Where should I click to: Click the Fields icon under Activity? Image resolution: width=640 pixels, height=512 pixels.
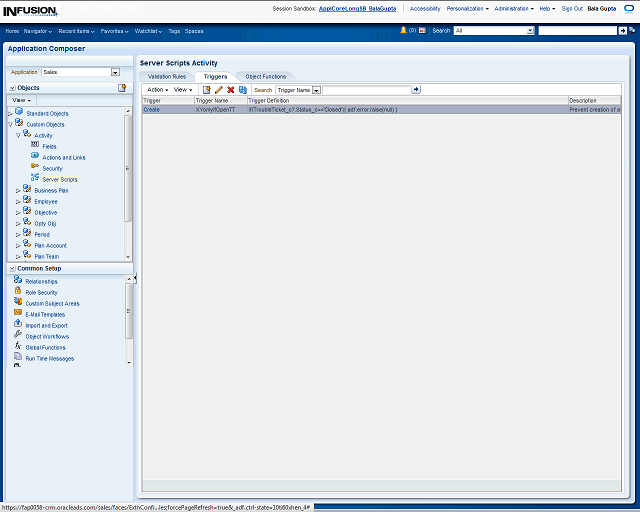[35, 145]
